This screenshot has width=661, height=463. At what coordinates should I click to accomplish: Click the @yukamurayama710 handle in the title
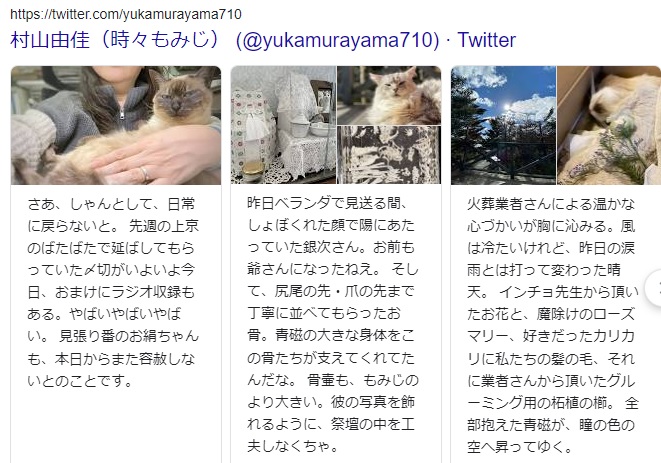337,40
